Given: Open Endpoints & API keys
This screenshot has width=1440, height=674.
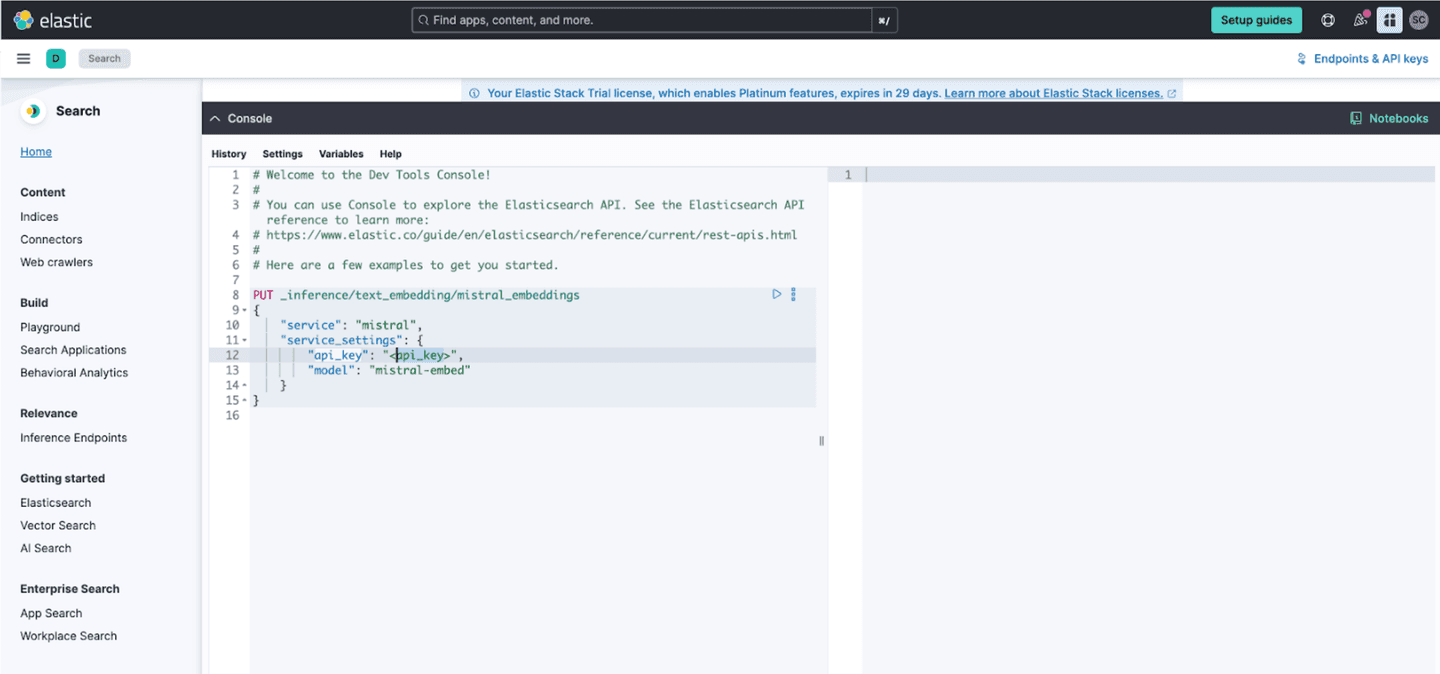Looking at the screenshot, I should click(x=1362, y=58).
